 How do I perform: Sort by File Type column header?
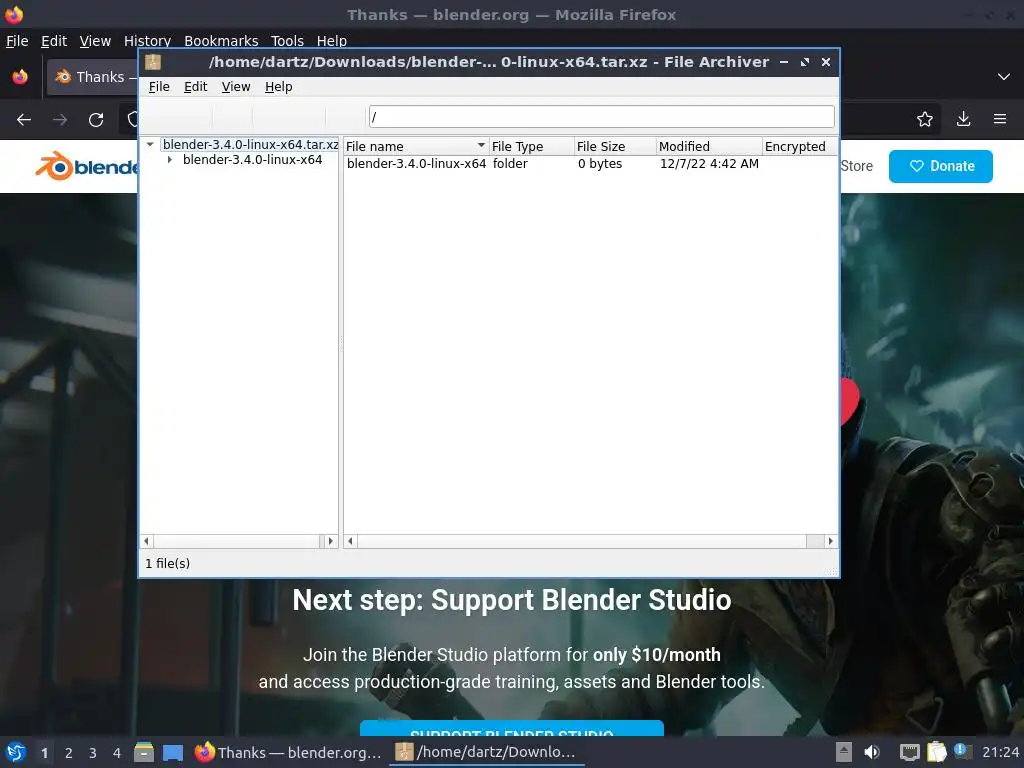pos(532,146)
